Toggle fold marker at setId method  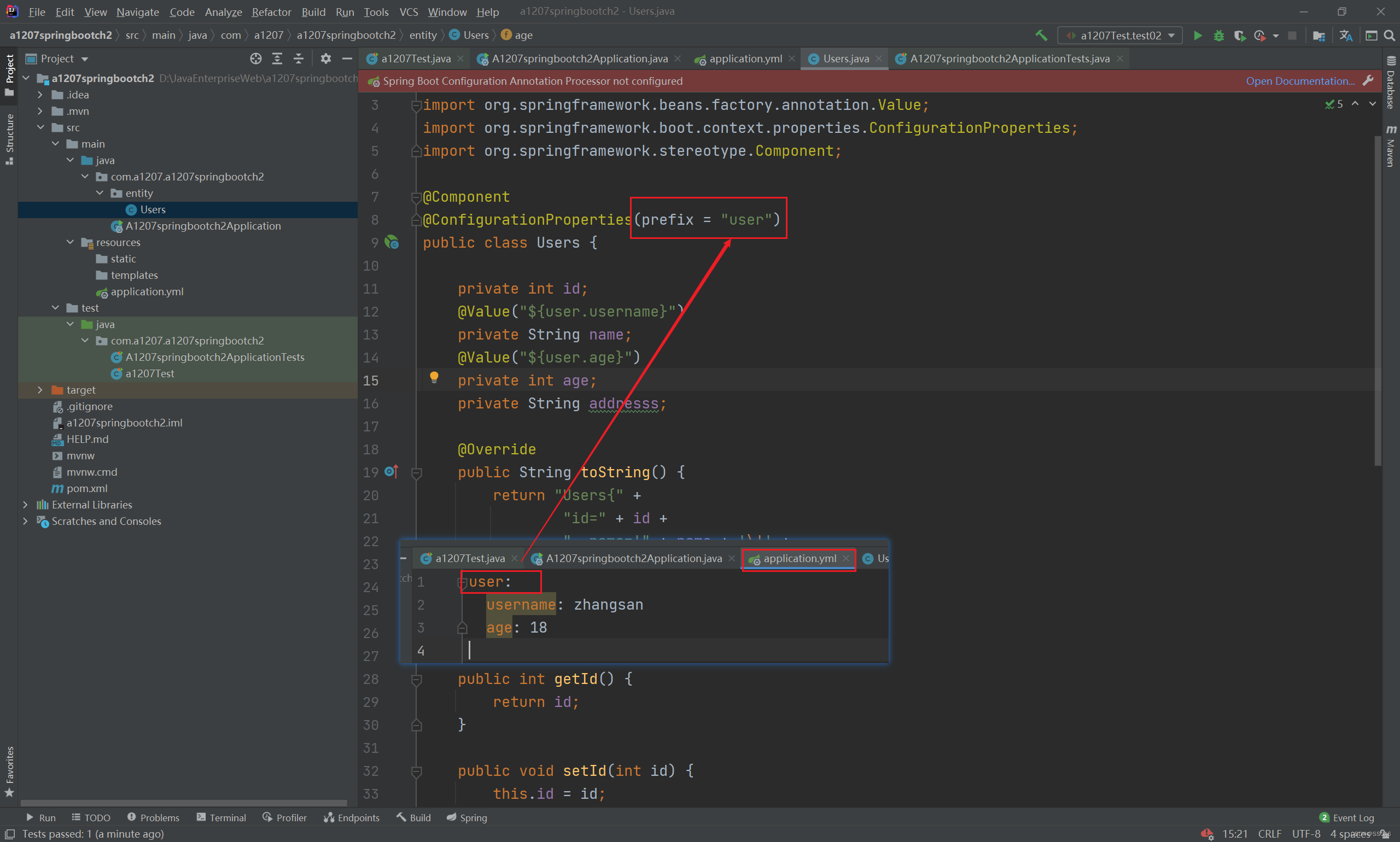[x=417, y=771]
